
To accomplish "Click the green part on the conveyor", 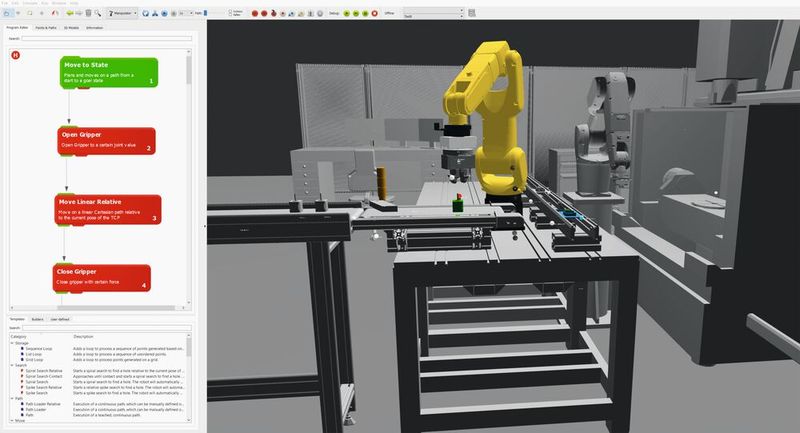I will tap(458, 205).
